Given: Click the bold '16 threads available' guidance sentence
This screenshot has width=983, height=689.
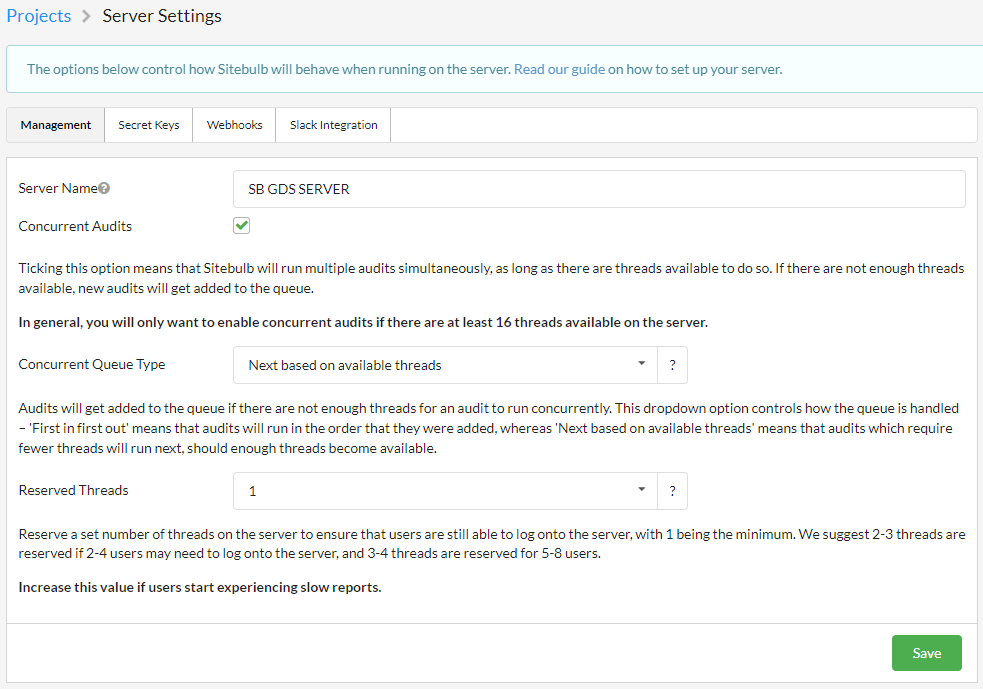Looking at the screenshot, I should (363, 322).
